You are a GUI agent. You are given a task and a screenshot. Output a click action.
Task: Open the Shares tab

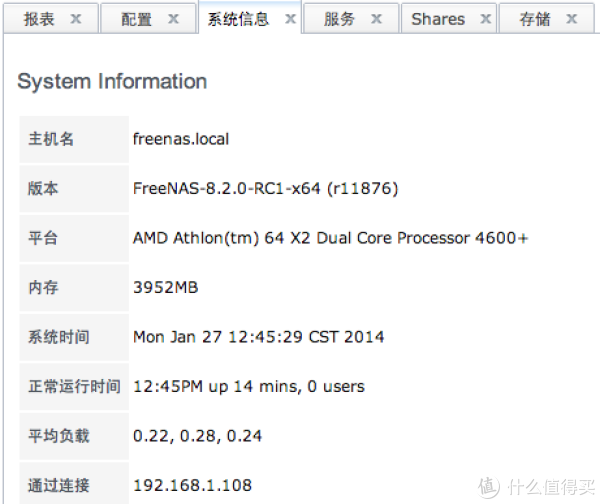438,19
